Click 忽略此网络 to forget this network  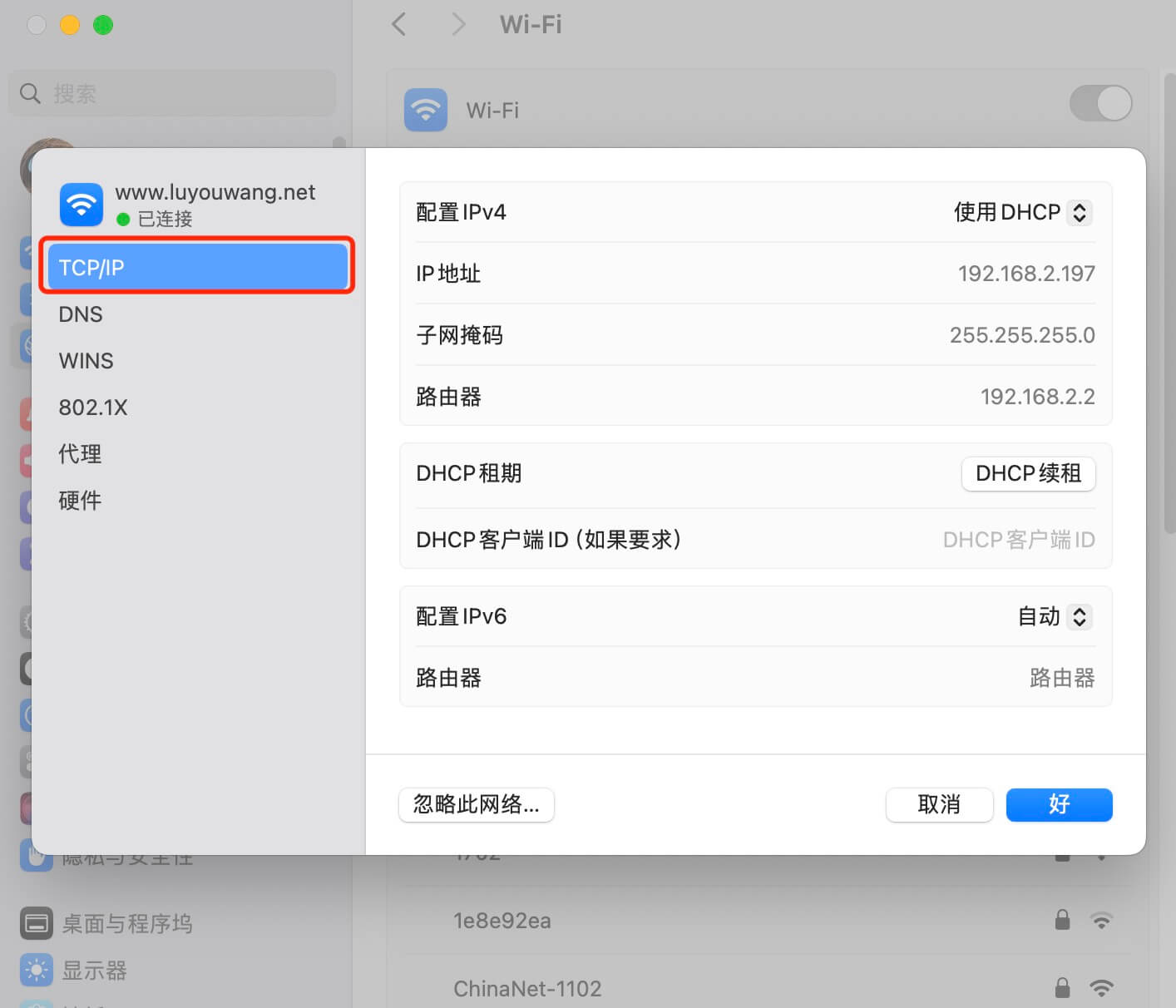(x=476, y=804)
